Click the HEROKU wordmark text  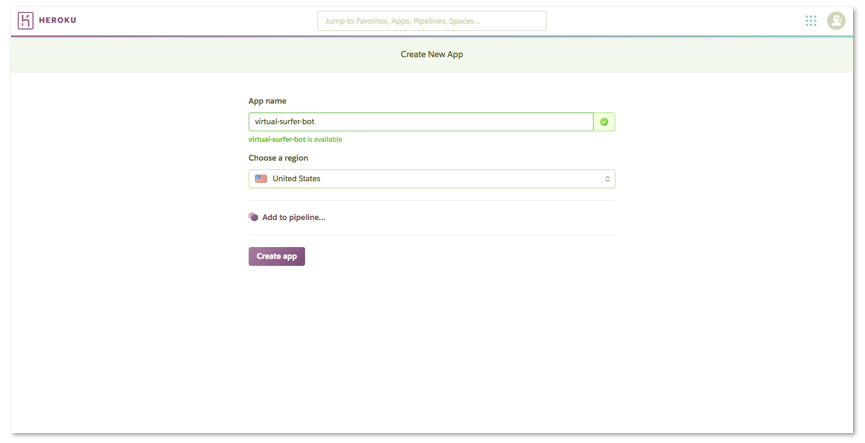(57, 20)
